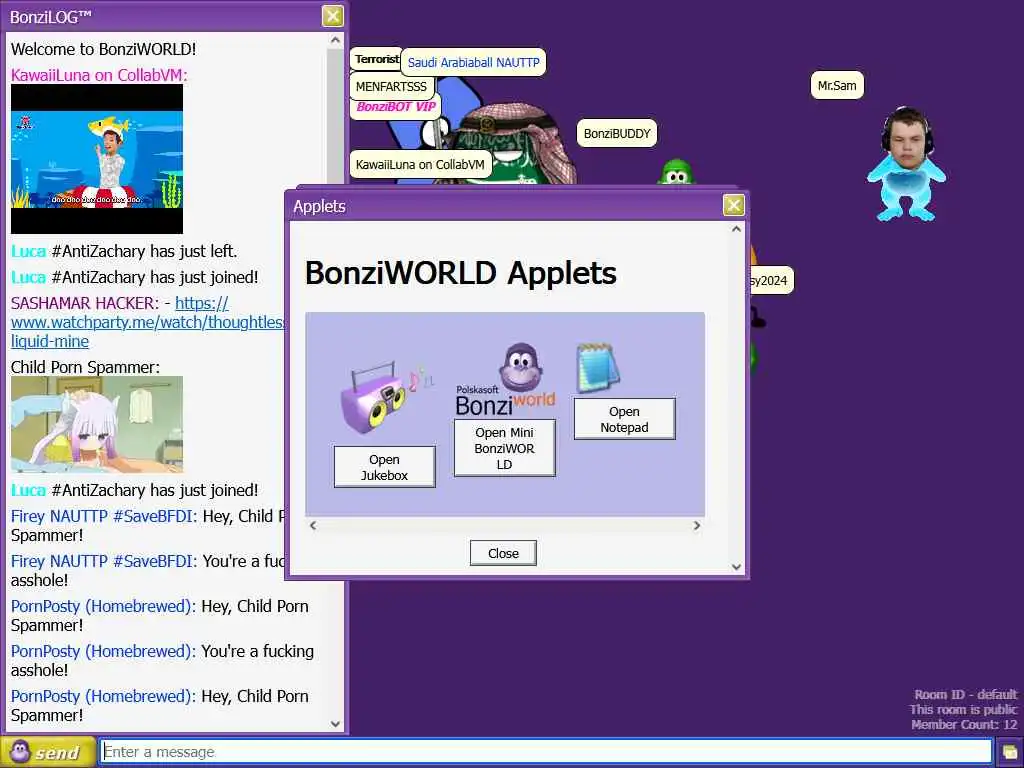Viewport: 1024px width, 768px height.
Task: Click the Terrorist name tag
Action: [376, 59]
